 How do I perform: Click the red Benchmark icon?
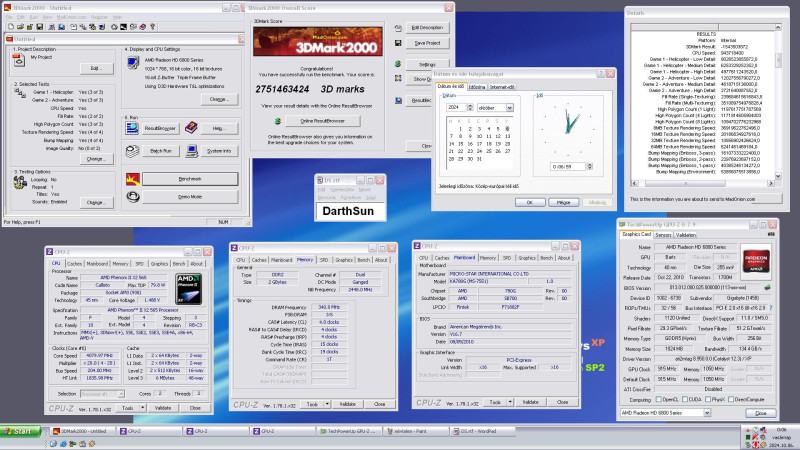(133, 179)
